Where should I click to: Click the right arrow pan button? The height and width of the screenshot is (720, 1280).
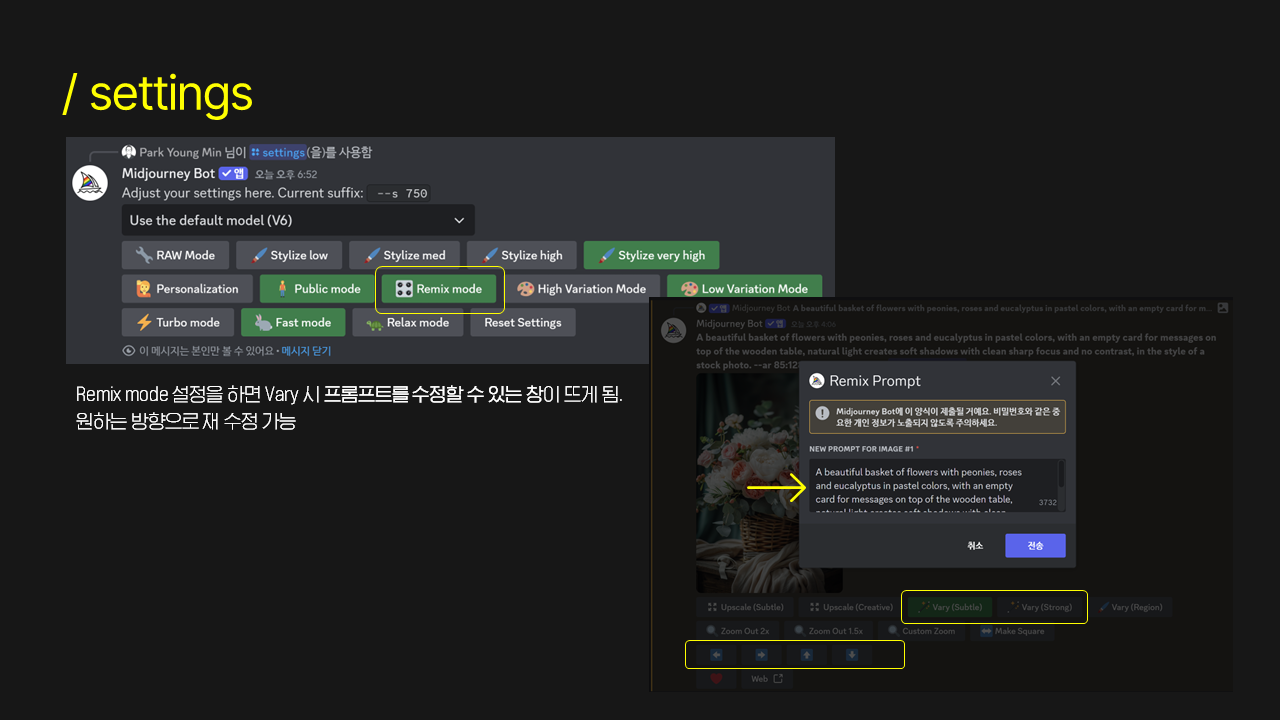pos(761,655)
